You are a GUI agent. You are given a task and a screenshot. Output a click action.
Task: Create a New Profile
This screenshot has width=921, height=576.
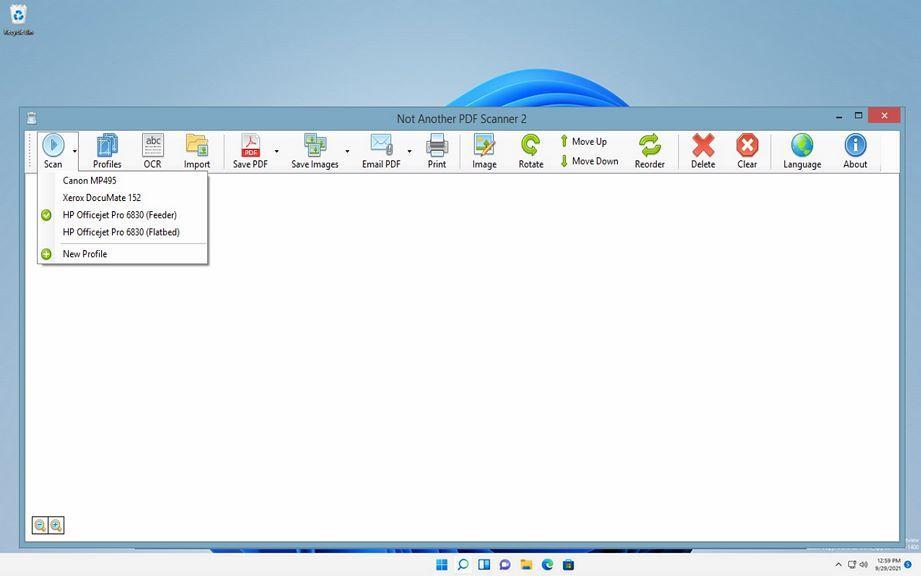pos(85,254)
